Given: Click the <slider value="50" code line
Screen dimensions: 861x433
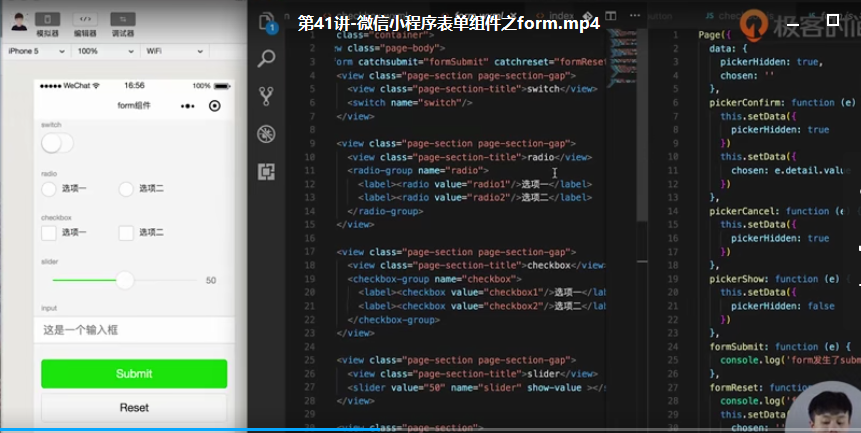Looking at the screenshot, I should tap(476, 388).
